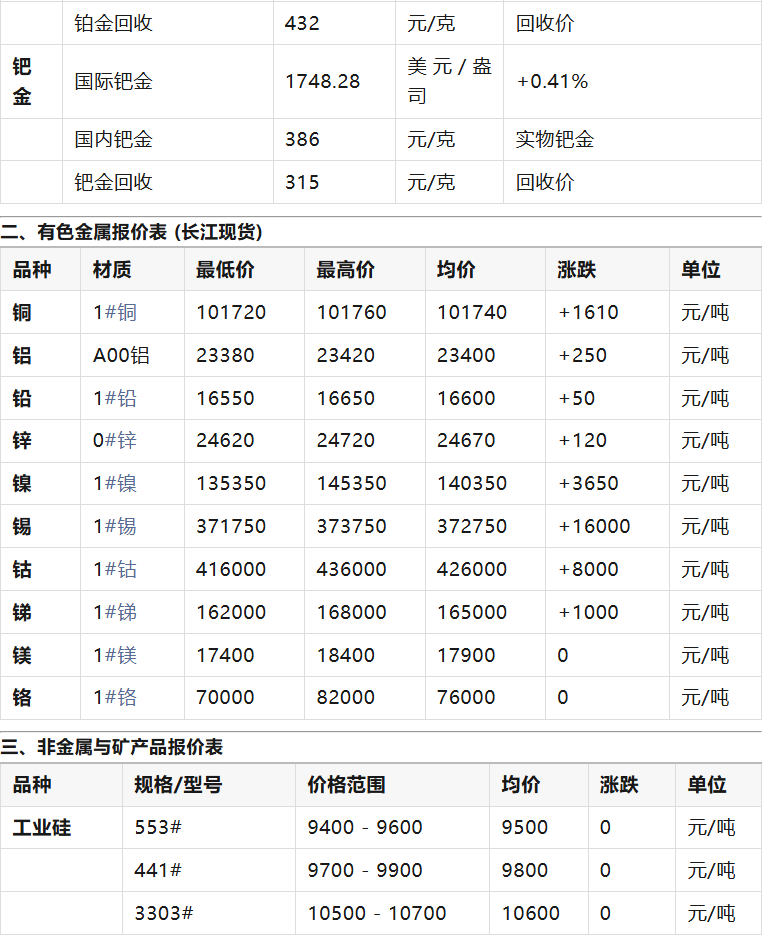This screenshot has height=935, width=764.
Task: Click the 工业硅 row label
Action: coord(42,828)
